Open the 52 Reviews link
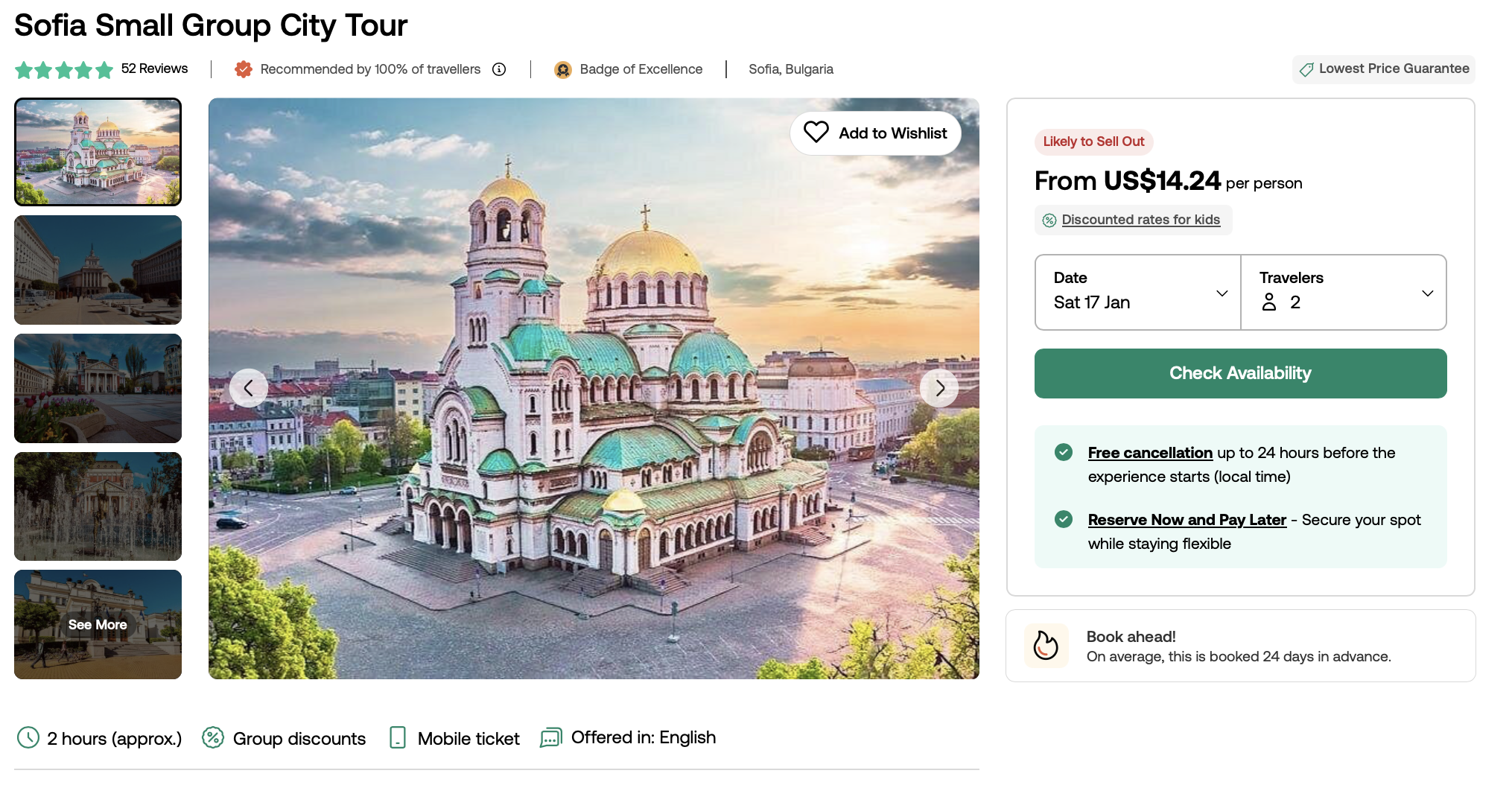This screenshot has width=1512, height=785. click(x=154, y=69)
